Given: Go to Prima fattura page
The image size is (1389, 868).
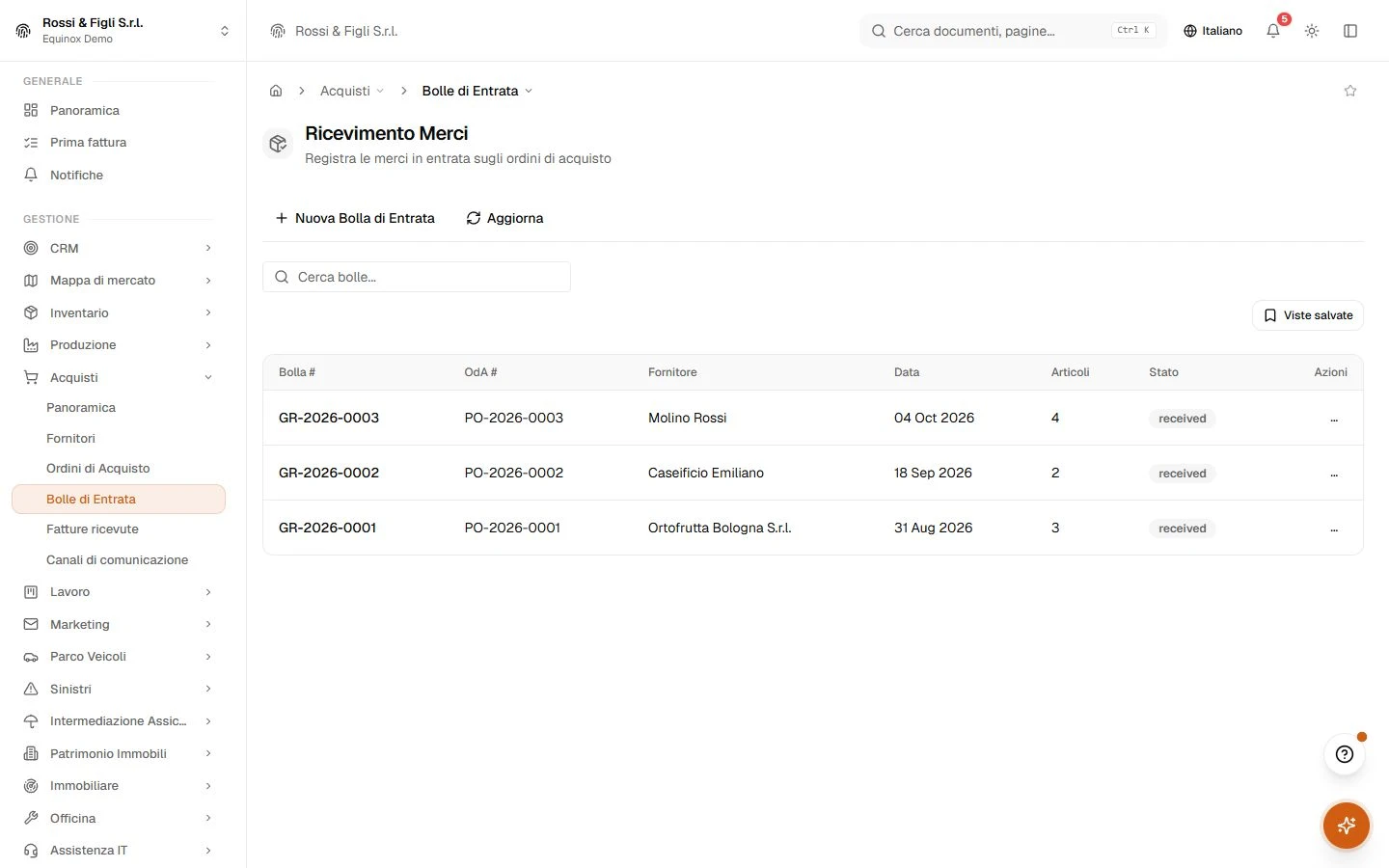Looking at the screenshot, I should pyautogui.click(x=118, y=143).
